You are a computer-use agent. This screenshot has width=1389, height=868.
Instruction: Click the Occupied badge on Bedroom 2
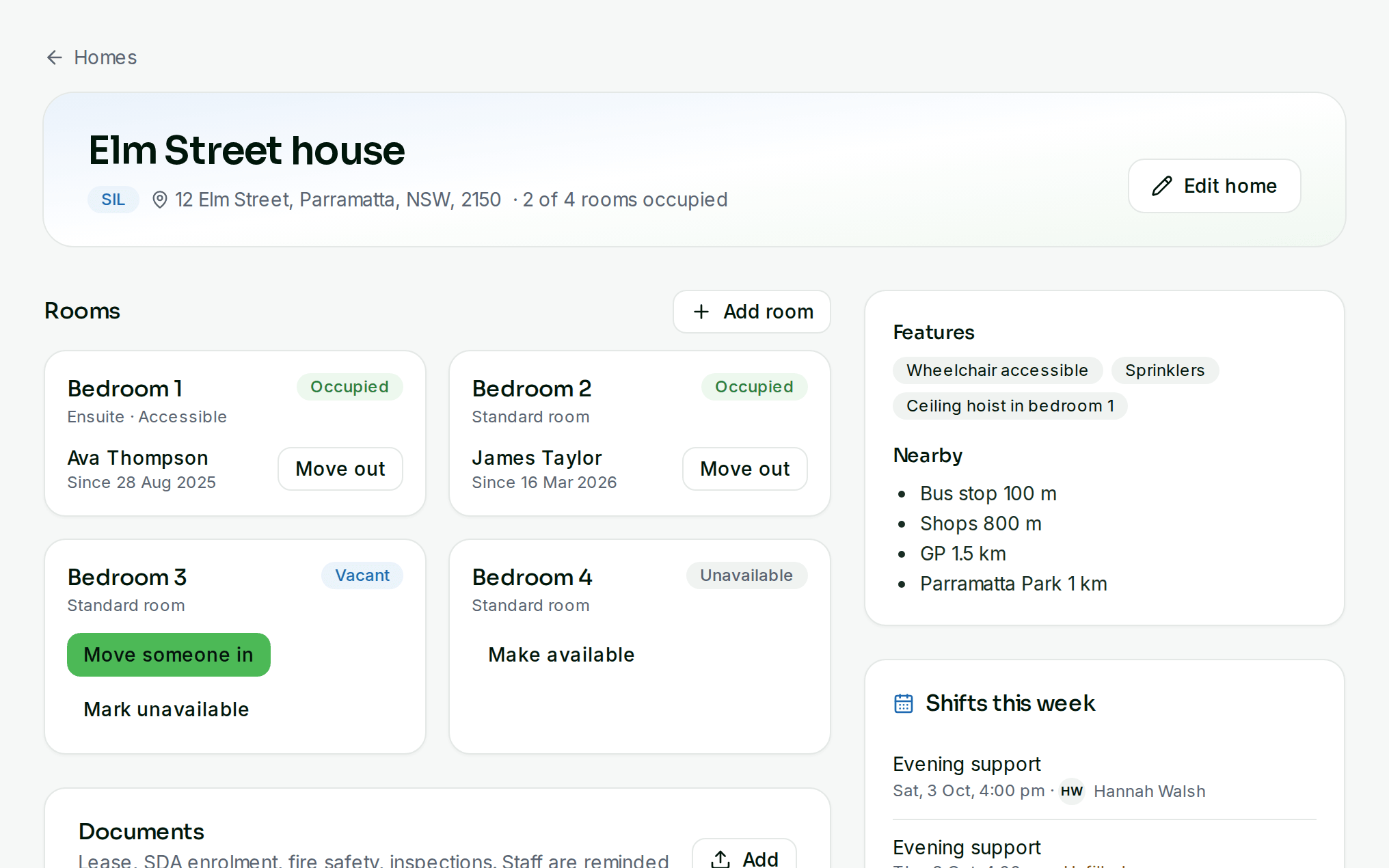click(x=754, y=387)
